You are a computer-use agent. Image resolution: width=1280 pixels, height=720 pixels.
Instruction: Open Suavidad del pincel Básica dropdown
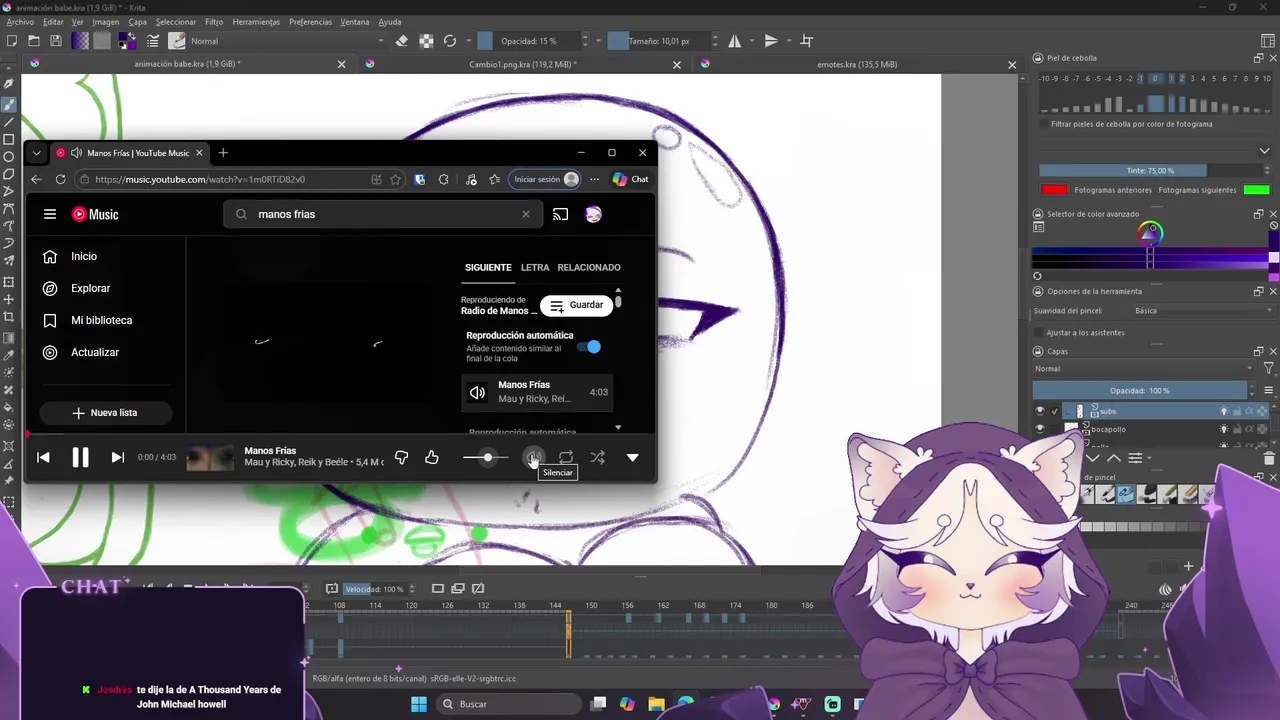tap(1204, 310)
